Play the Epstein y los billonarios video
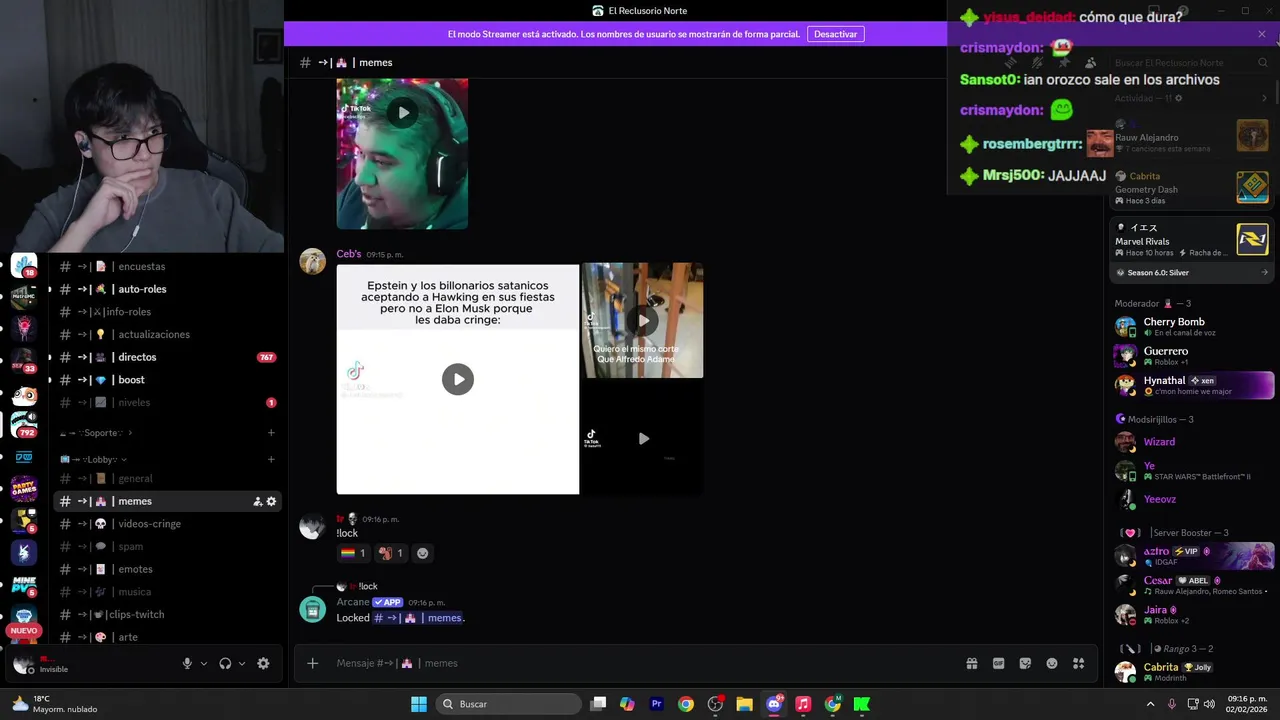 tap(458, 379)
